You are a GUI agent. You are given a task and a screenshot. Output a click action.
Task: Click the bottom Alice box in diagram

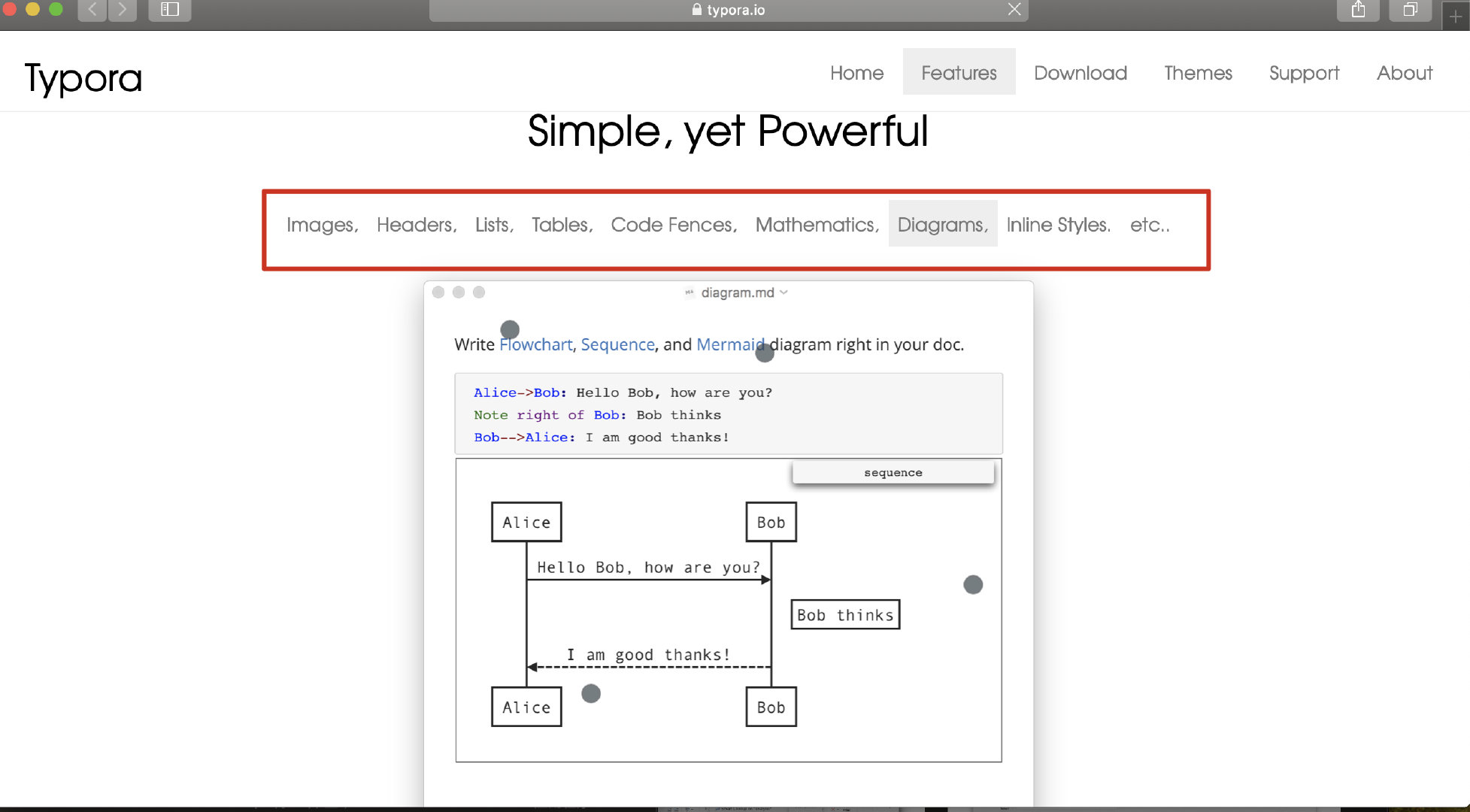(x=526, y=707)
